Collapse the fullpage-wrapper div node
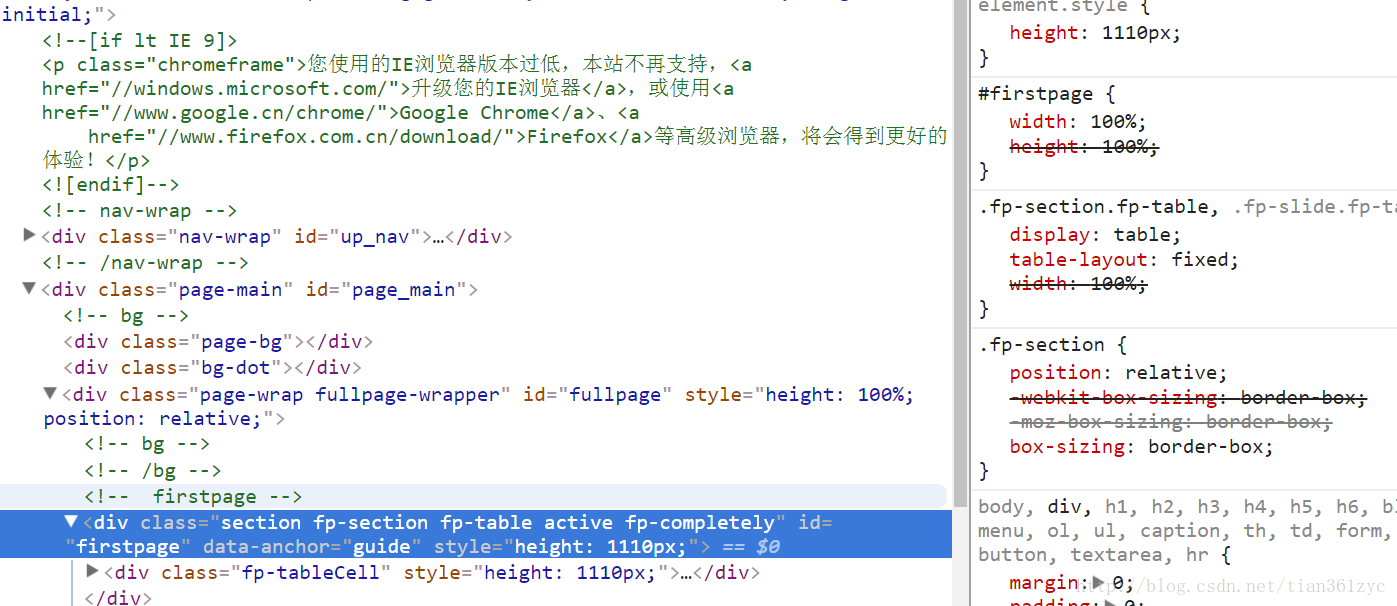Viewport: 1397px width, 606px height. (x=50, y=393)
